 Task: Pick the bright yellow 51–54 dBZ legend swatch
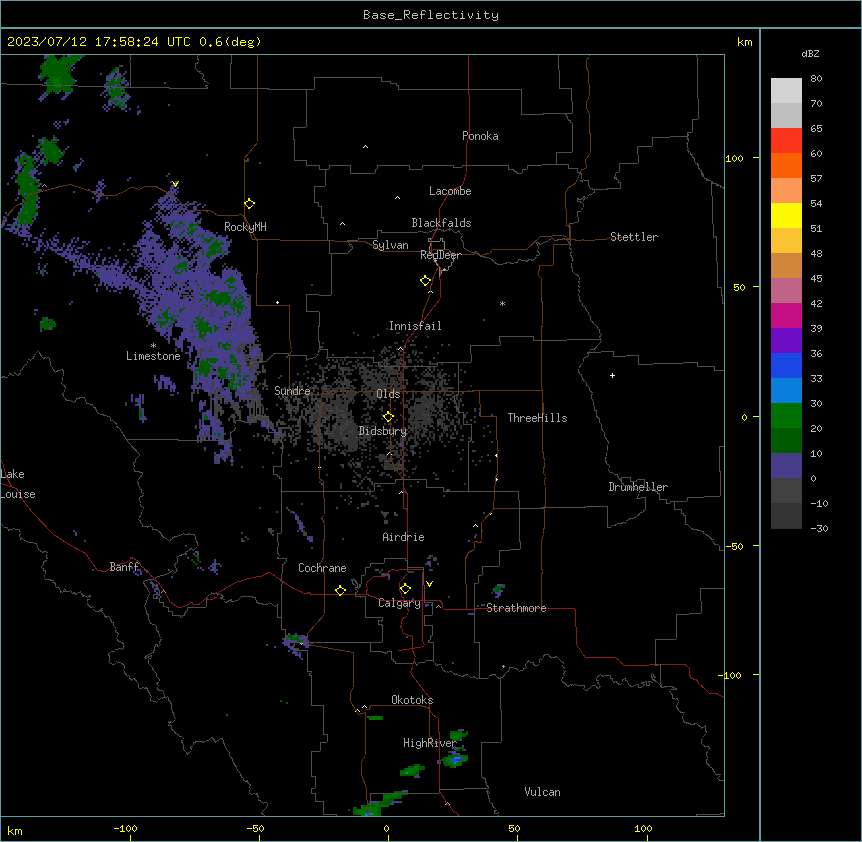[x=786, y=215]
